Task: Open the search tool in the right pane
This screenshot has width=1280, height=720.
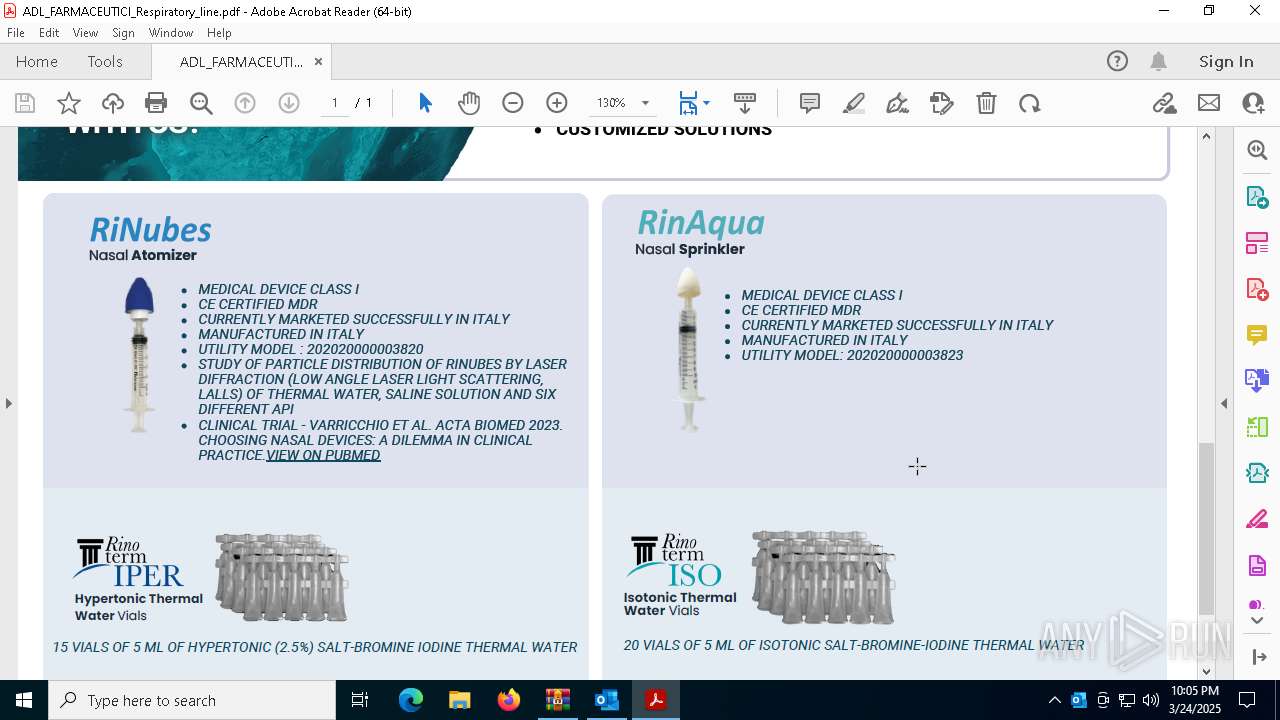Action: [1257, 150]
